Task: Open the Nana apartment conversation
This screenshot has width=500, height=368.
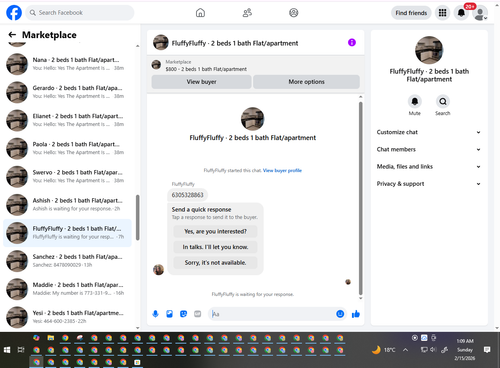Action: click(67, 64)
